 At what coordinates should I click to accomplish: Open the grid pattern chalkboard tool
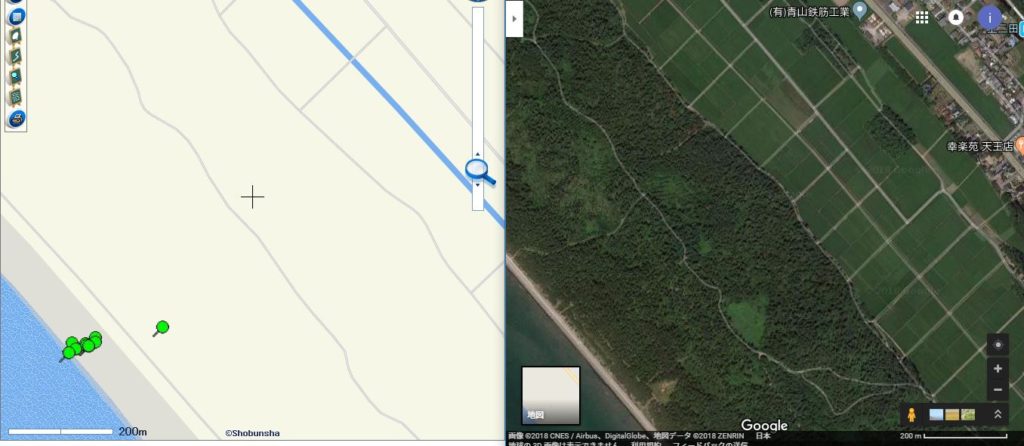(16, 97)
